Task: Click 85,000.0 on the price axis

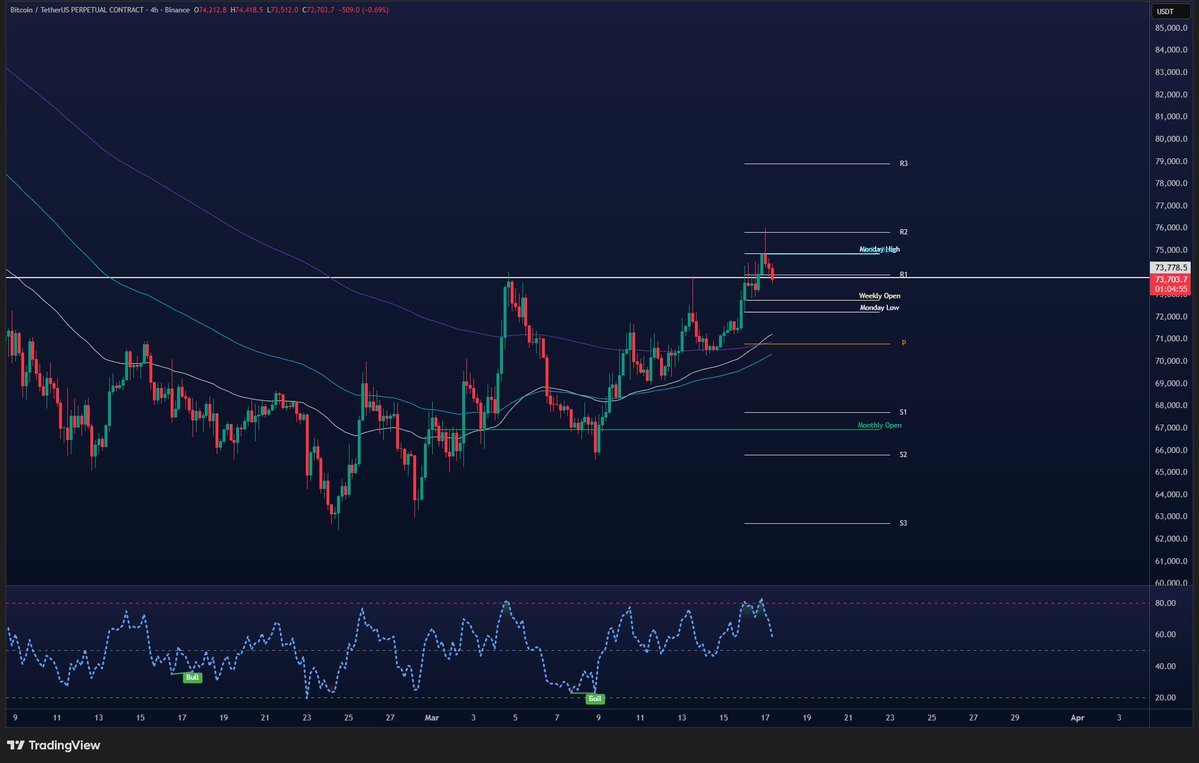Action: pos(1171,28)
